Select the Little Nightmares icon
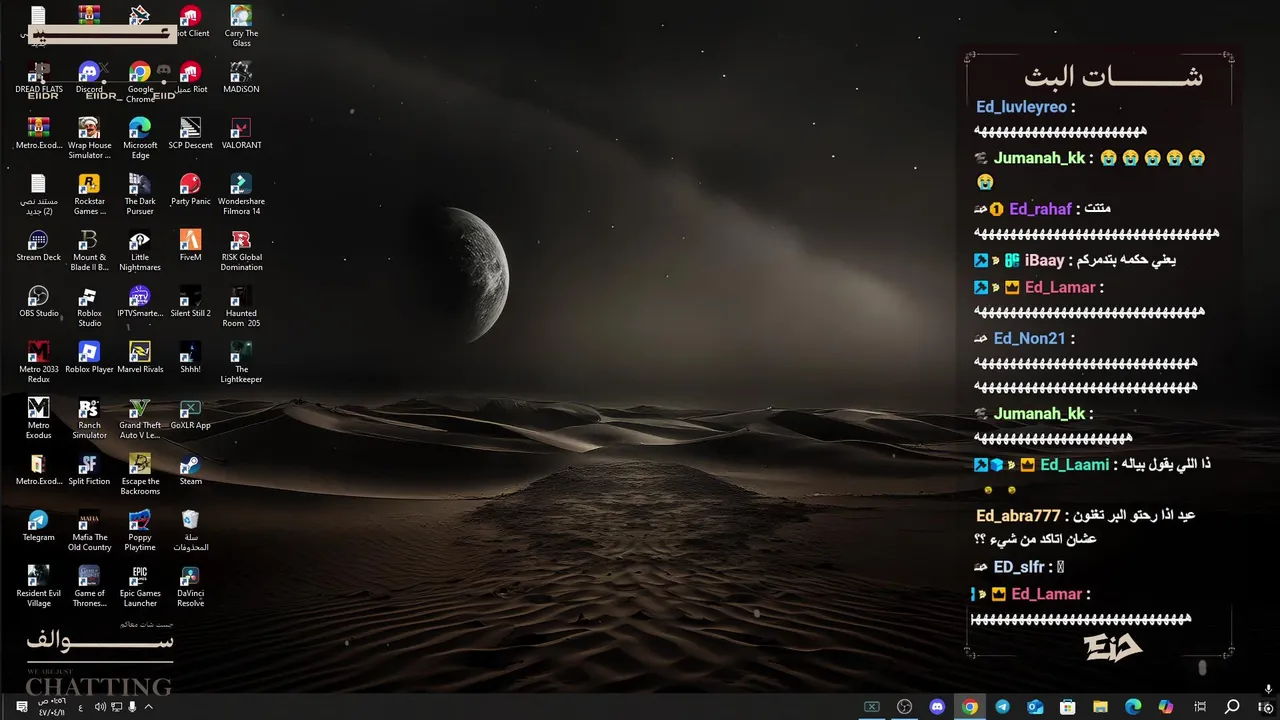 [140, 251]
